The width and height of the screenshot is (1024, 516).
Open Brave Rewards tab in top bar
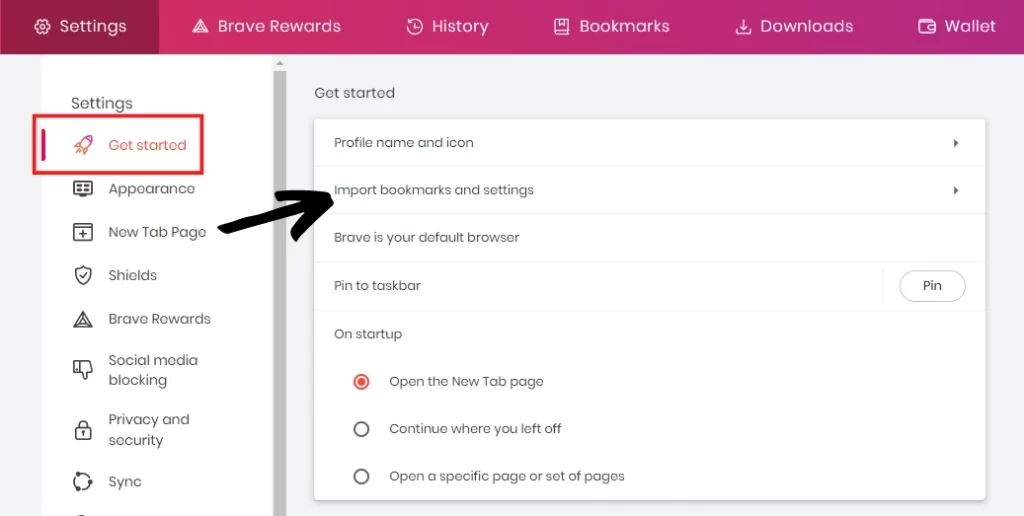coord(266,27)
